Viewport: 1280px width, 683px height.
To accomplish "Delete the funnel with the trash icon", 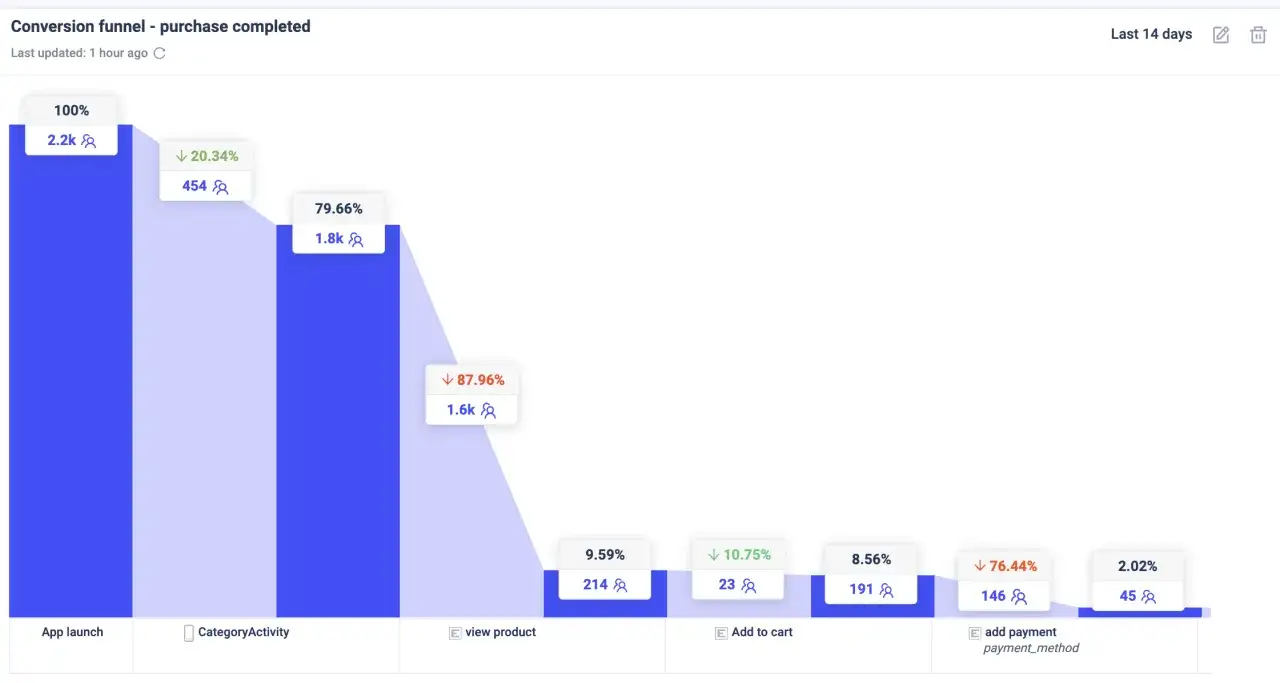I will [1258, 35].
